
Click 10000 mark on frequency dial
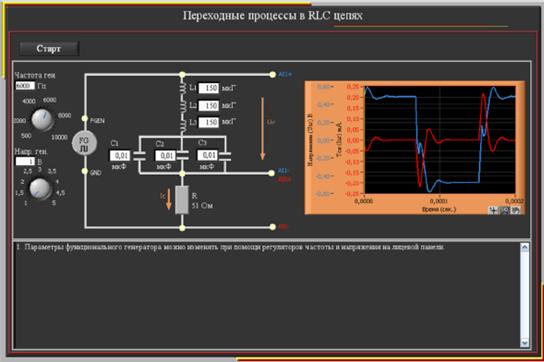(59, 137)
